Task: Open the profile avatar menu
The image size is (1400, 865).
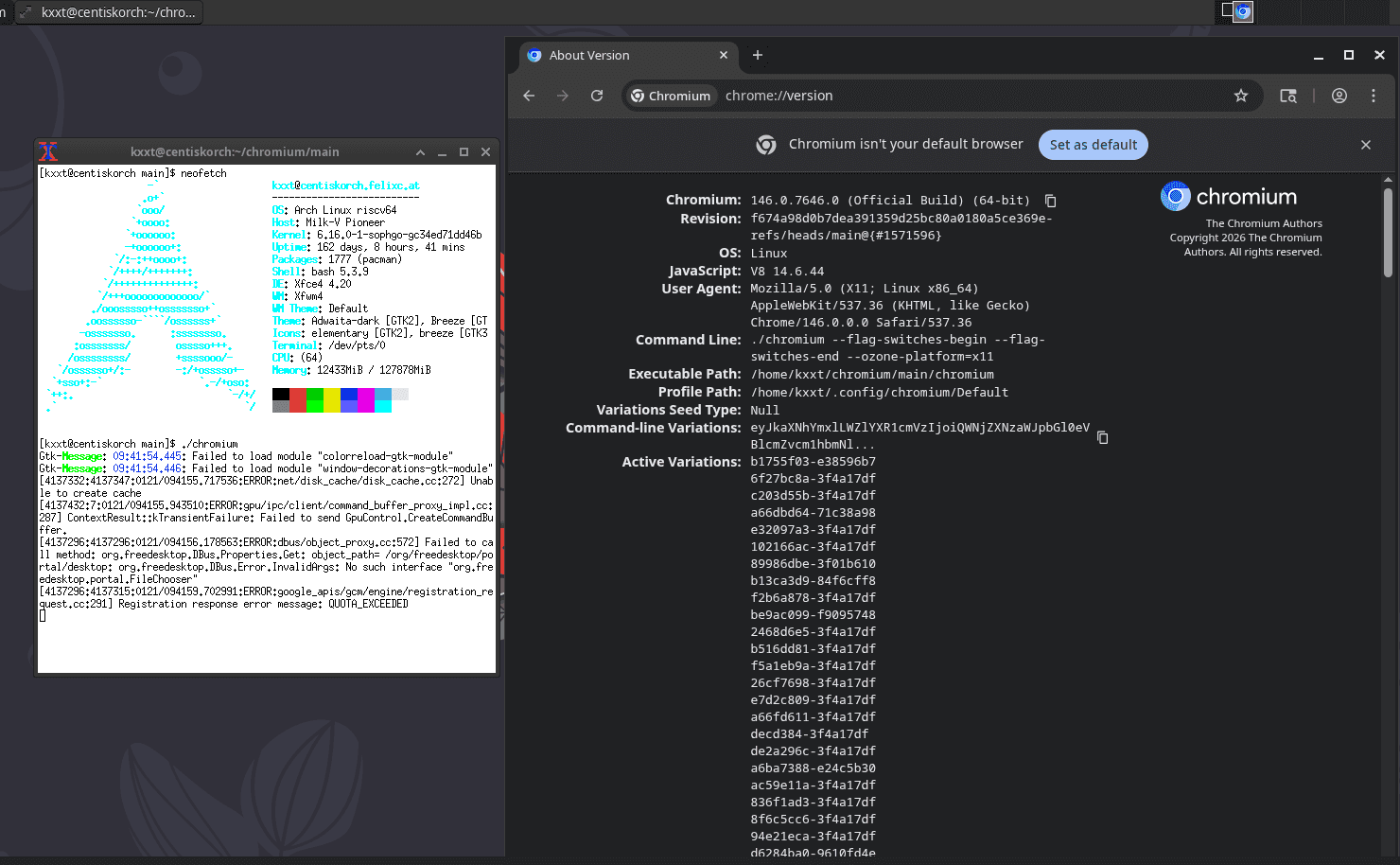Action: [1339, 96]
